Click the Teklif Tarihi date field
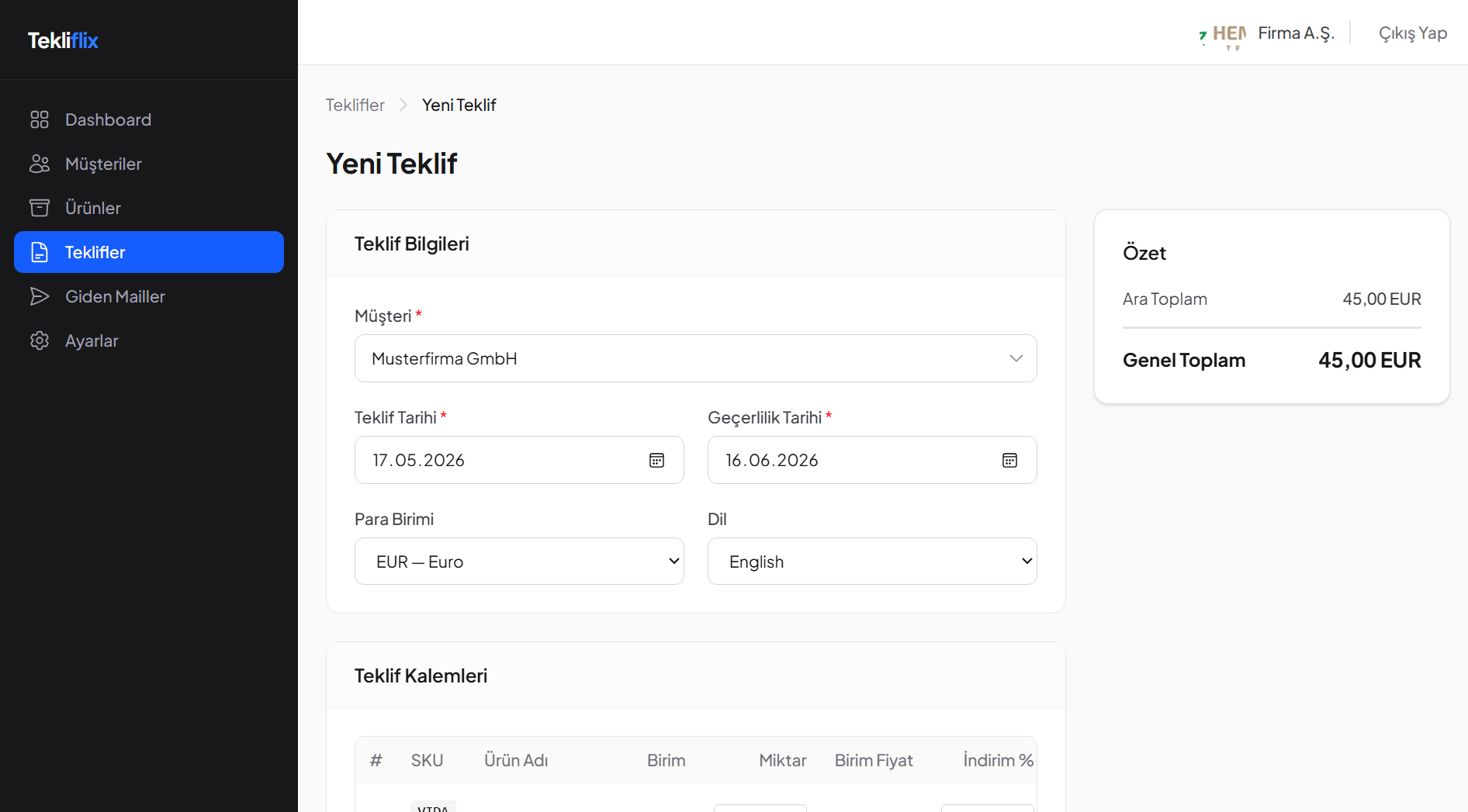Viewport: 1468px width, 812px height. [519, 460]
